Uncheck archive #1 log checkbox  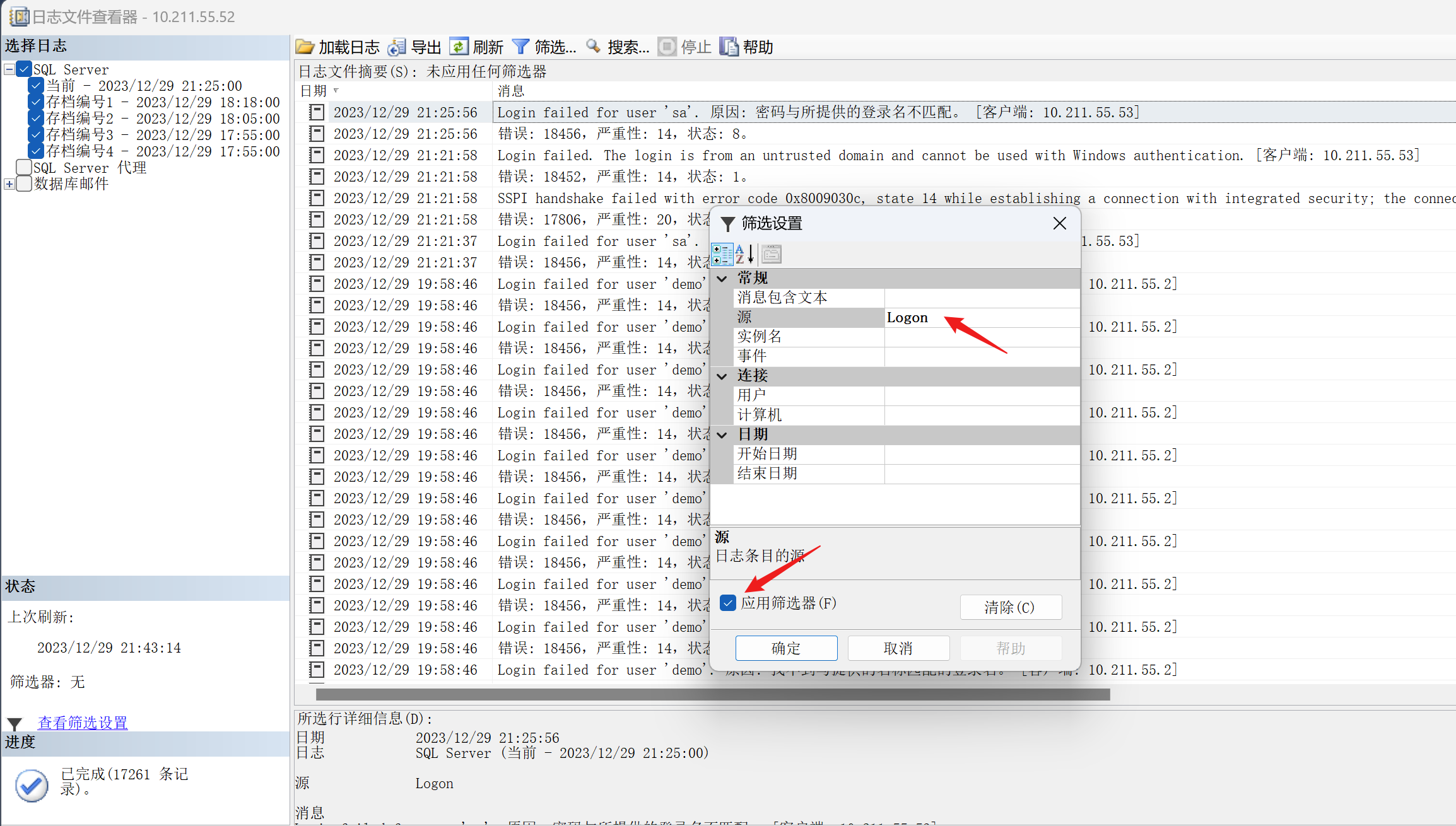click(x=36, y=102)
